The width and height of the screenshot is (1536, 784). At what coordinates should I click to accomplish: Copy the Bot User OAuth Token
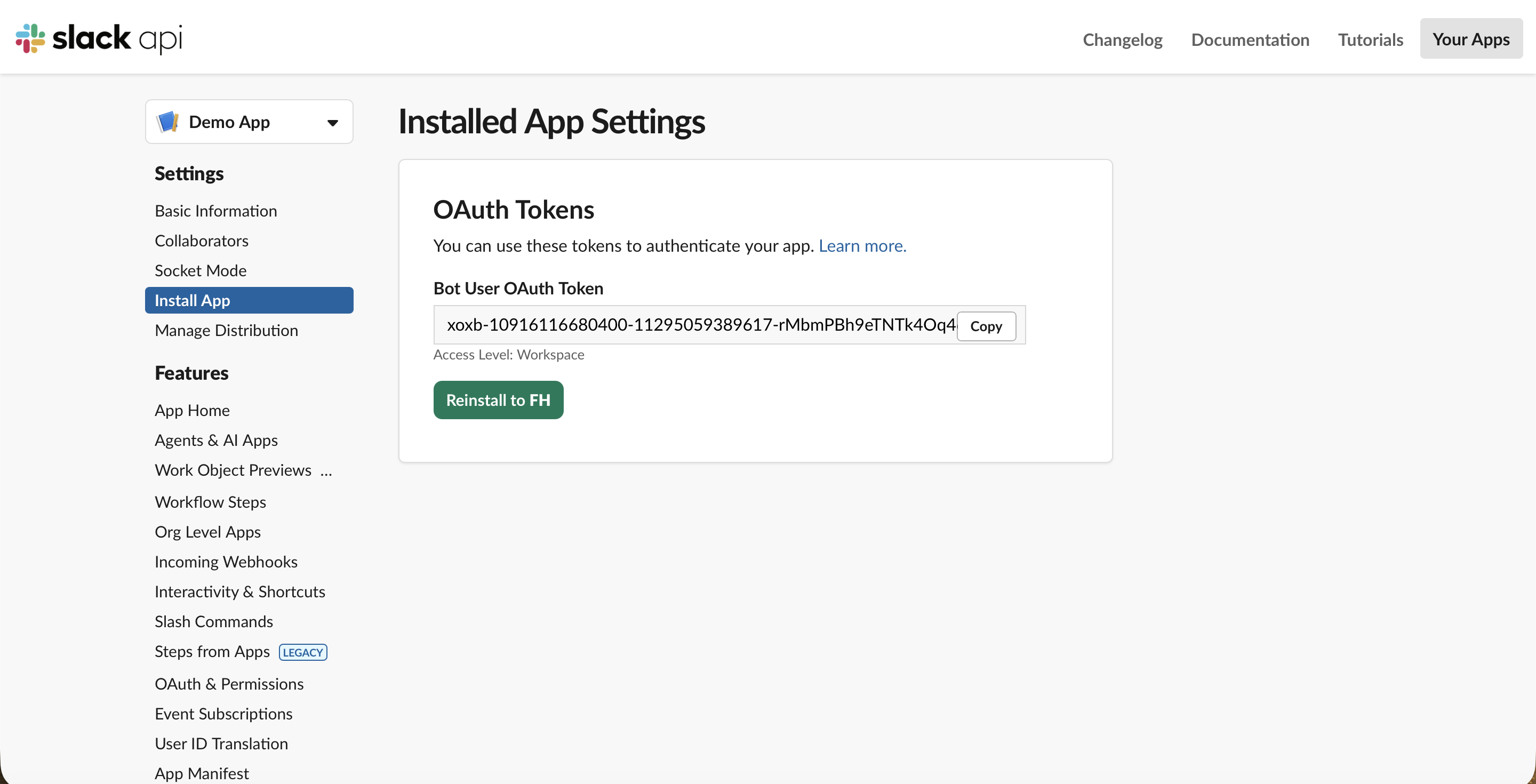point(986,326)
